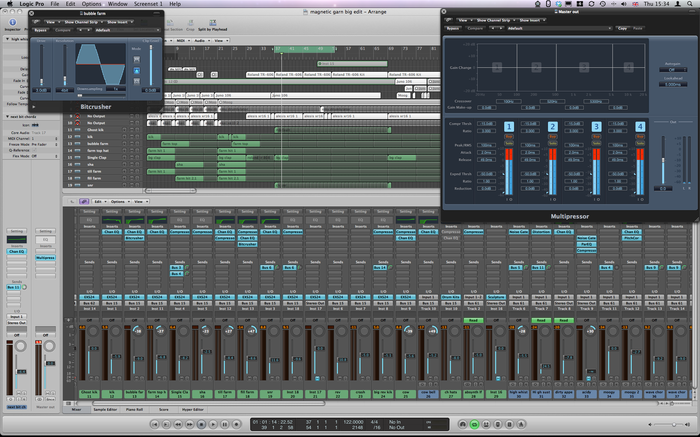This screenshot has width=700, height=437.
Task: Toggle the green cycle mode button
Action: tap(475, 424)
